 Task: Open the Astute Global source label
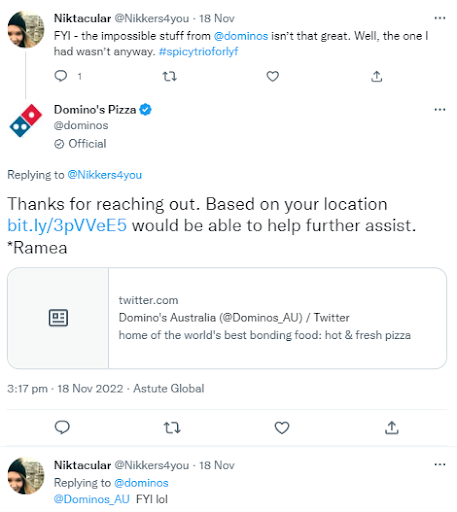[169, 389]
